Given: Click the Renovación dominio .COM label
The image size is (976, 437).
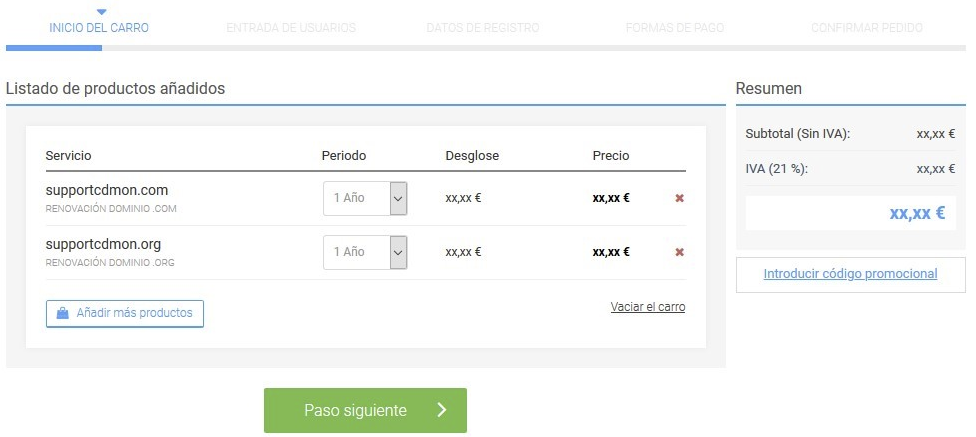Looking at the screenshot, I should pos(111,209).
